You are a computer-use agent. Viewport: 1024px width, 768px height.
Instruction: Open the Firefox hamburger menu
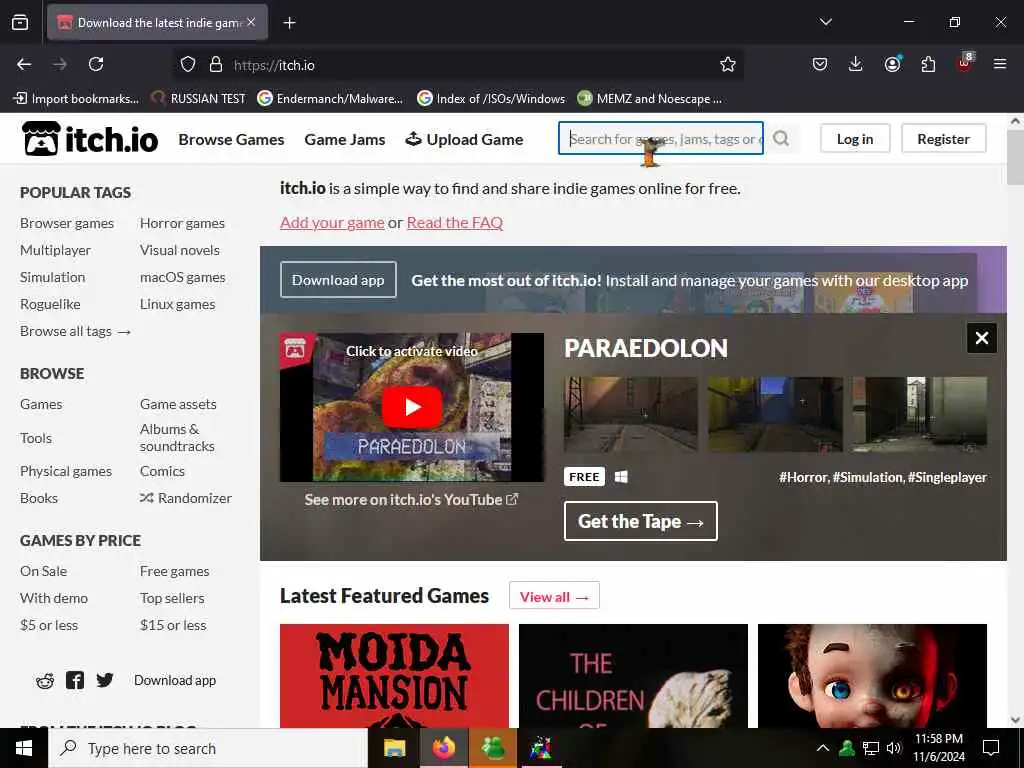pos(1000,64)
